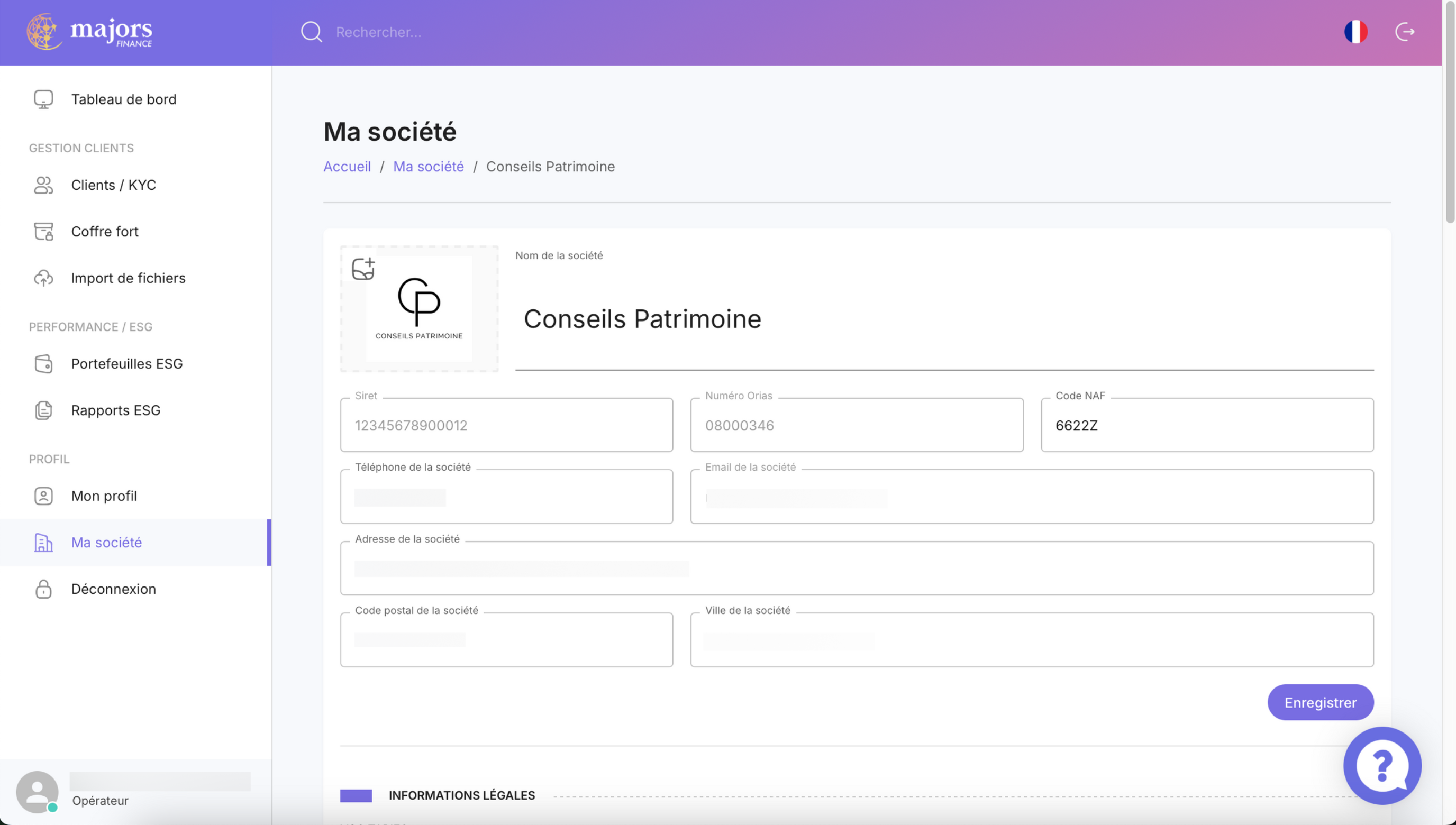
Task: Click the search magnifier icon
Action: coord(311,32)
